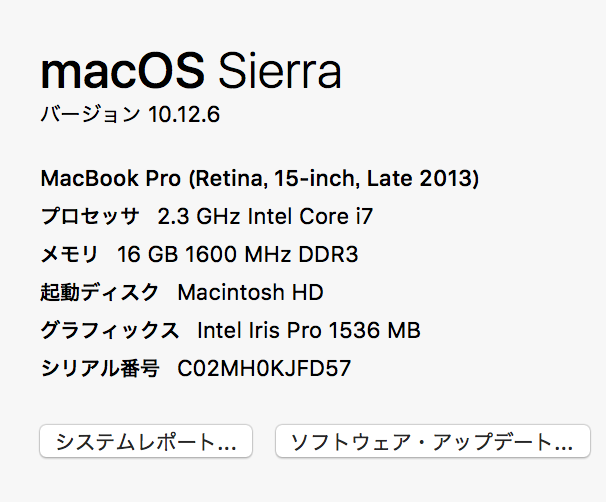
Task: Click the 2.3 GHz processor speed
Action: pyautogui.click(x=194, y=217)
